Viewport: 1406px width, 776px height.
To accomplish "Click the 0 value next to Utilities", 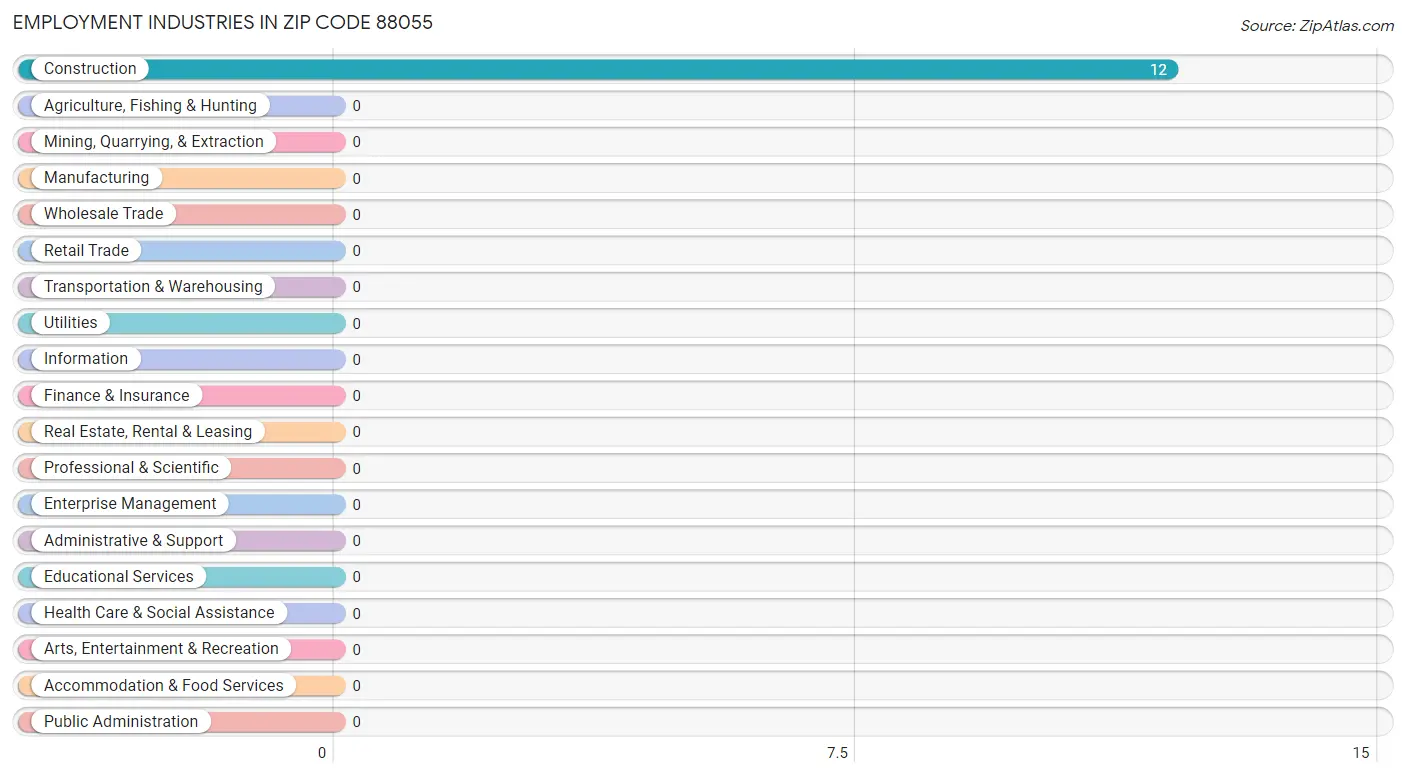I will (356, 324).
